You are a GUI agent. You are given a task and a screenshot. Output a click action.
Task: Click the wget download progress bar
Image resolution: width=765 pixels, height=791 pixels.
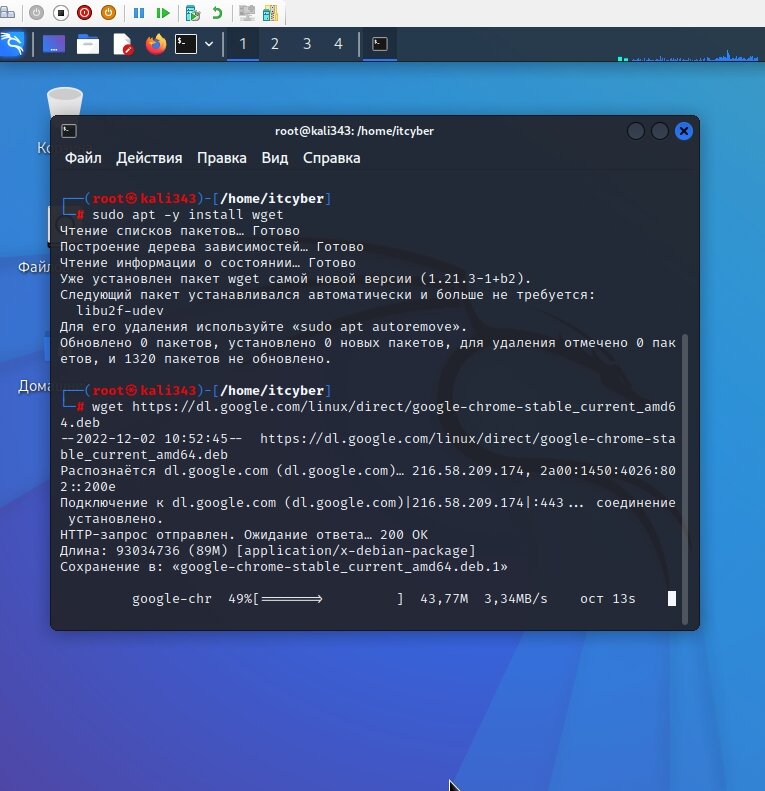(331, 599)
